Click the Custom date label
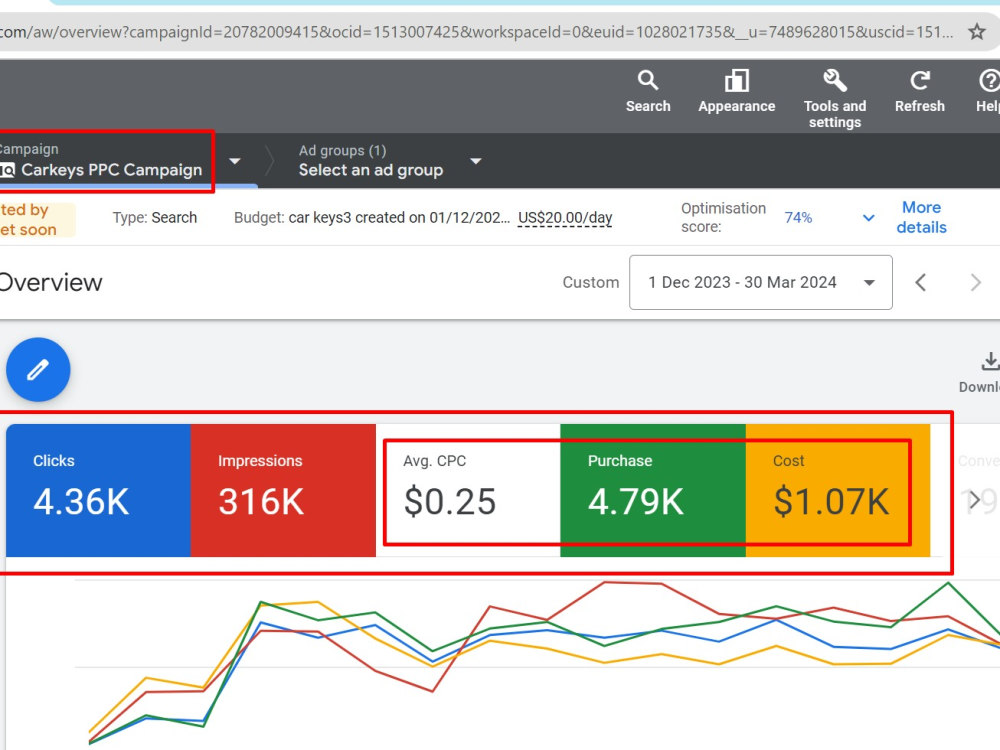This screenshot has width=1000, height=750. coord(591,283)
